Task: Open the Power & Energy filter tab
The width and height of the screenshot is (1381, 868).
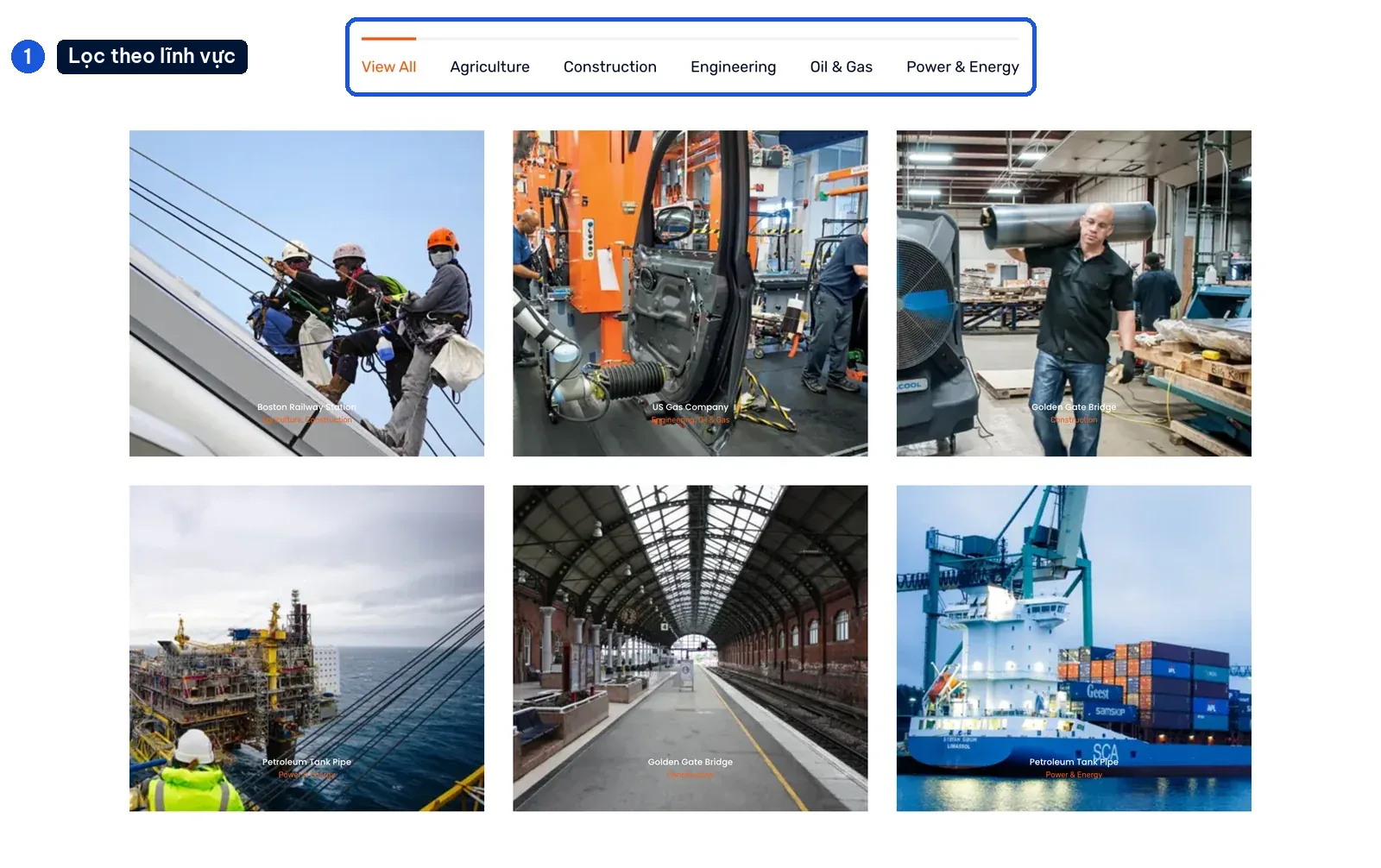Action: coord(962,66)
